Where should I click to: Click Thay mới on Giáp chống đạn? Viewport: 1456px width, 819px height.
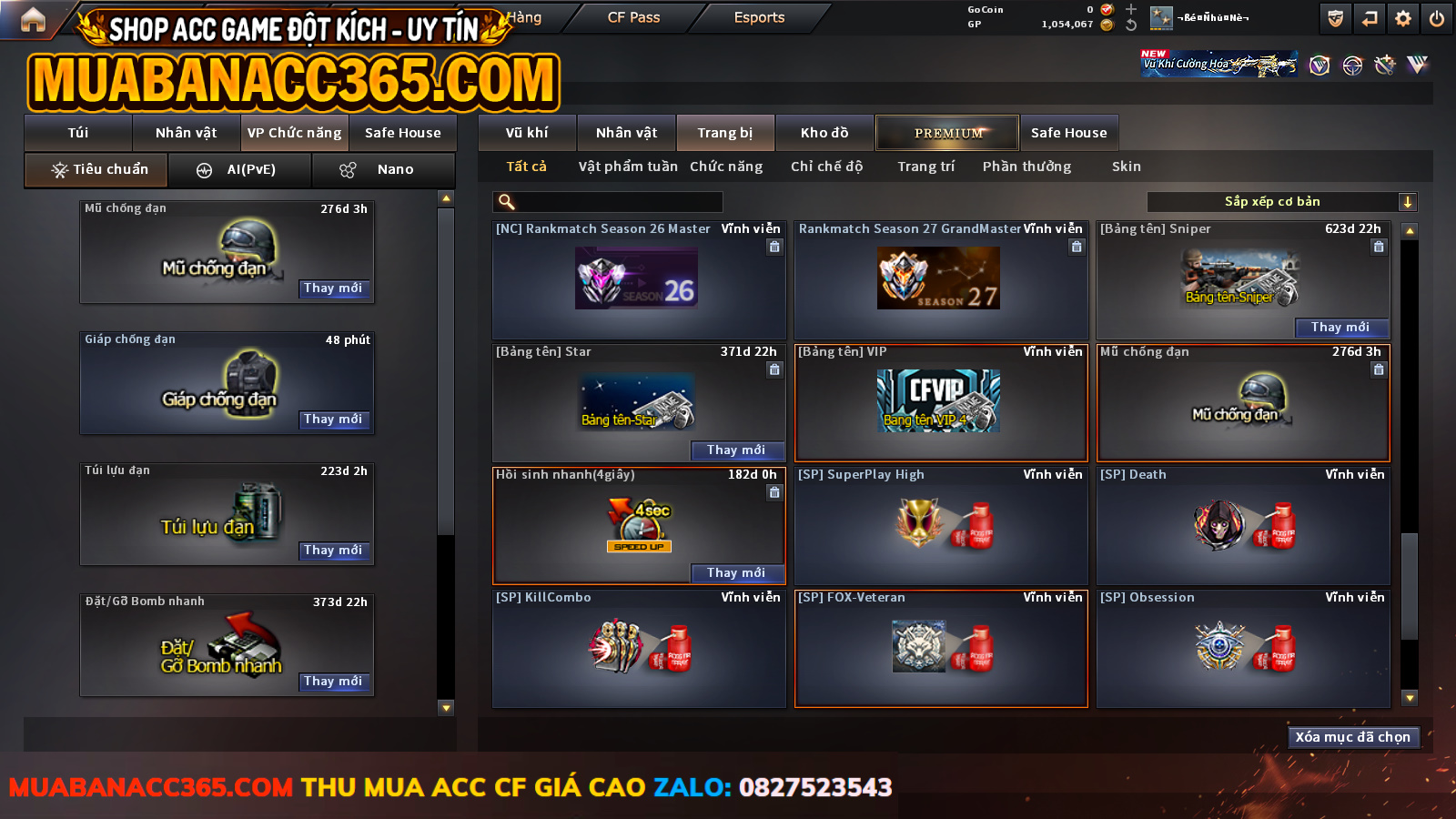[334, 420]
